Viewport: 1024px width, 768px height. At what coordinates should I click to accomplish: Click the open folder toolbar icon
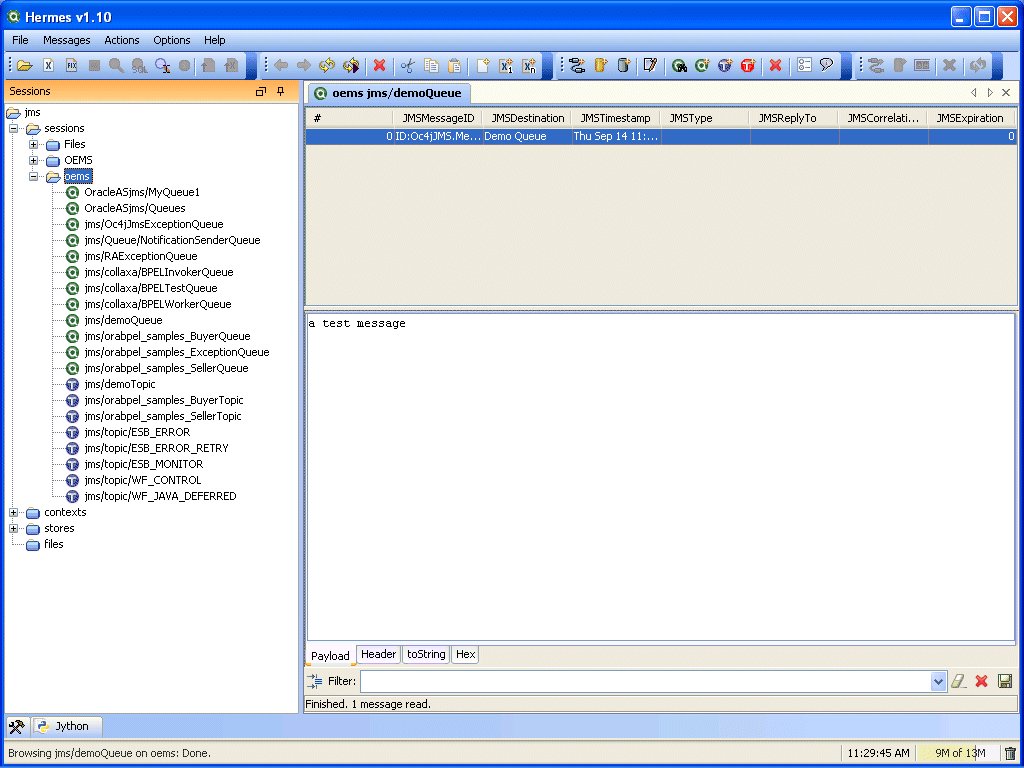(x=25, y=65)
